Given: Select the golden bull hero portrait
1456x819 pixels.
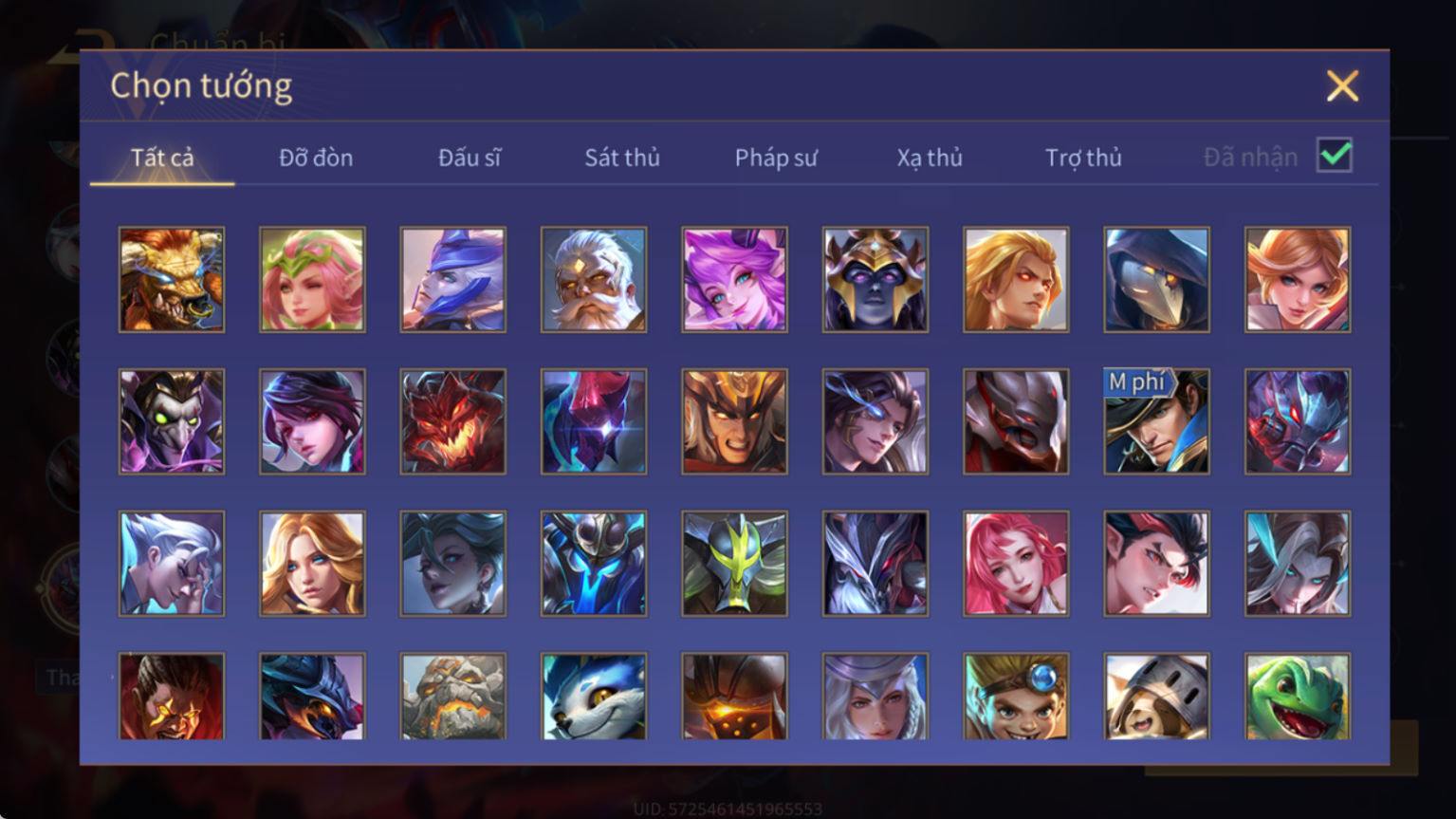Looking at the screenshot, I should pos(172,280).
